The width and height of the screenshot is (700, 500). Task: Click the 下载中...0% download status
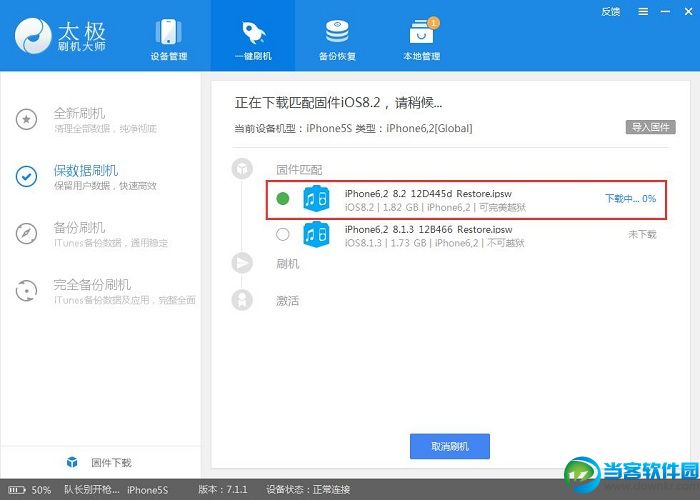point(630,198)
